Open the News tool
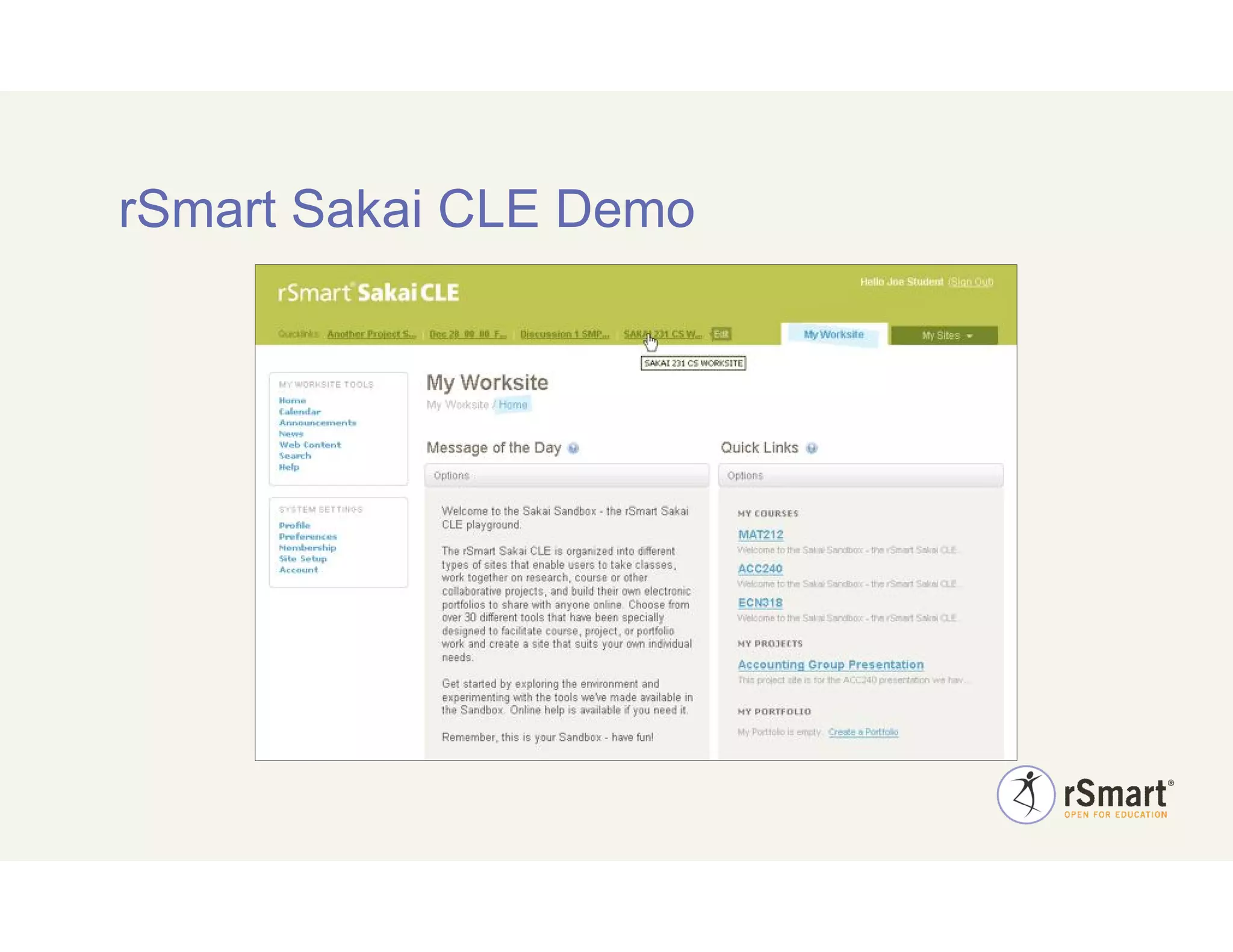The height and width of the screenshot is (952, 1233). coord(291,434)
